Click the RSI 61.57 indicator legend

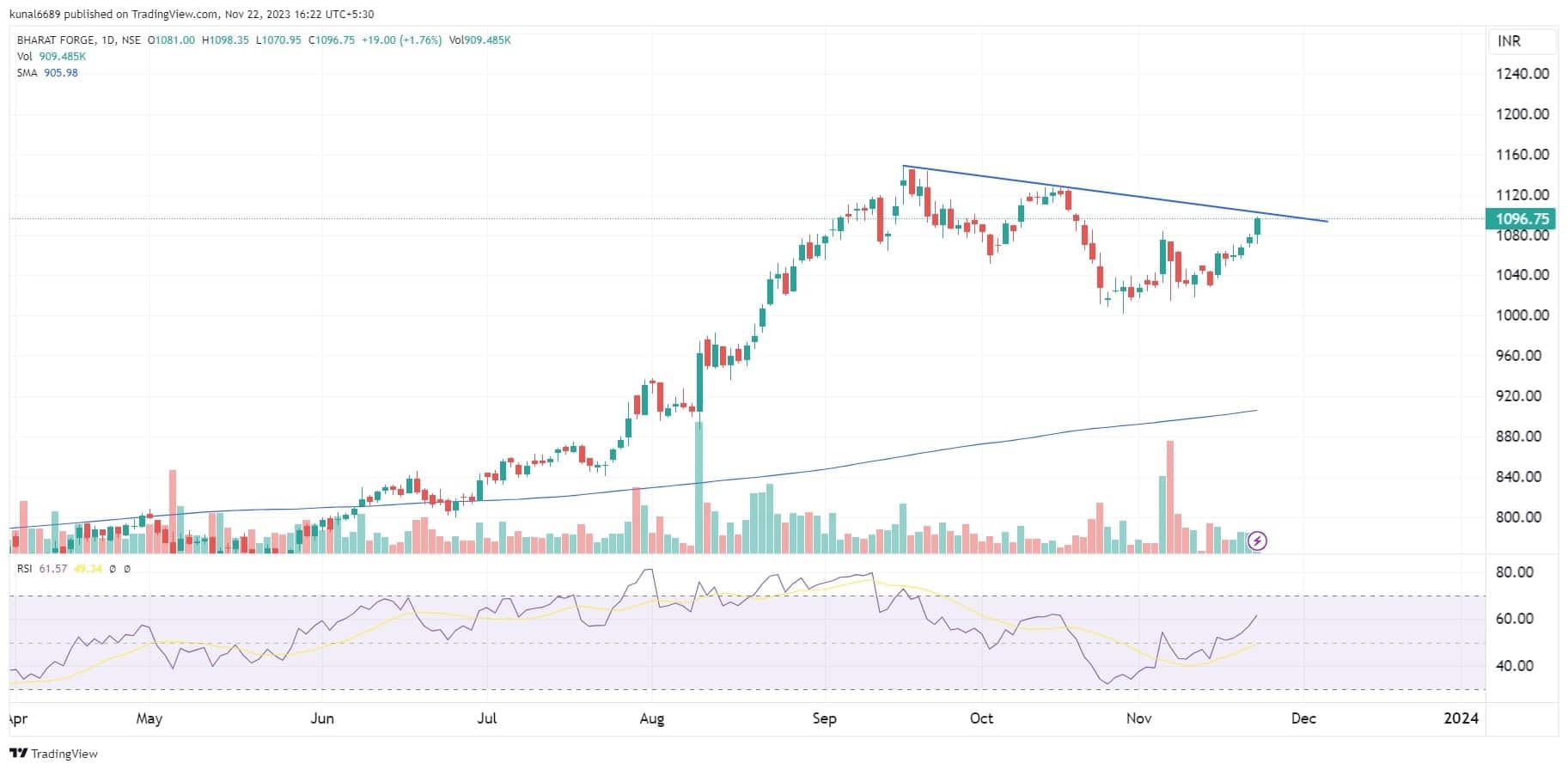tap(42, 569)
